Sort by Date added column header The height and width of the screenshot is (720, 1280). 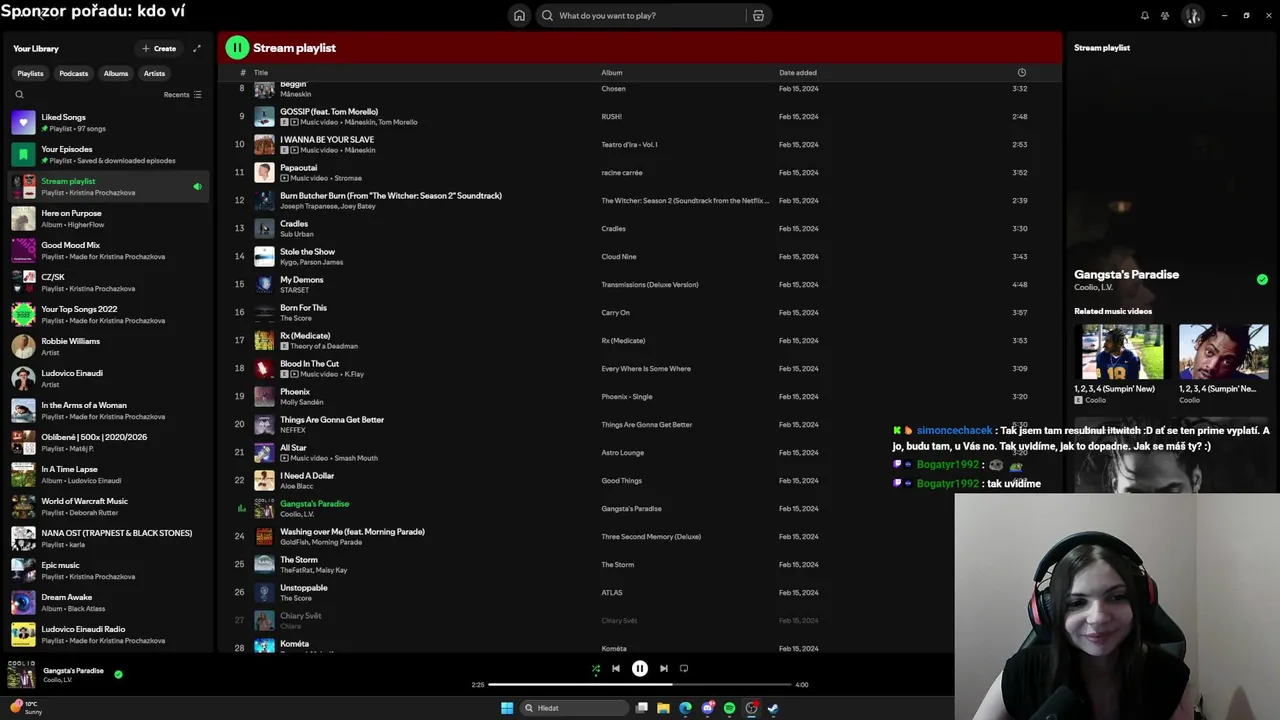pos(798,72)
